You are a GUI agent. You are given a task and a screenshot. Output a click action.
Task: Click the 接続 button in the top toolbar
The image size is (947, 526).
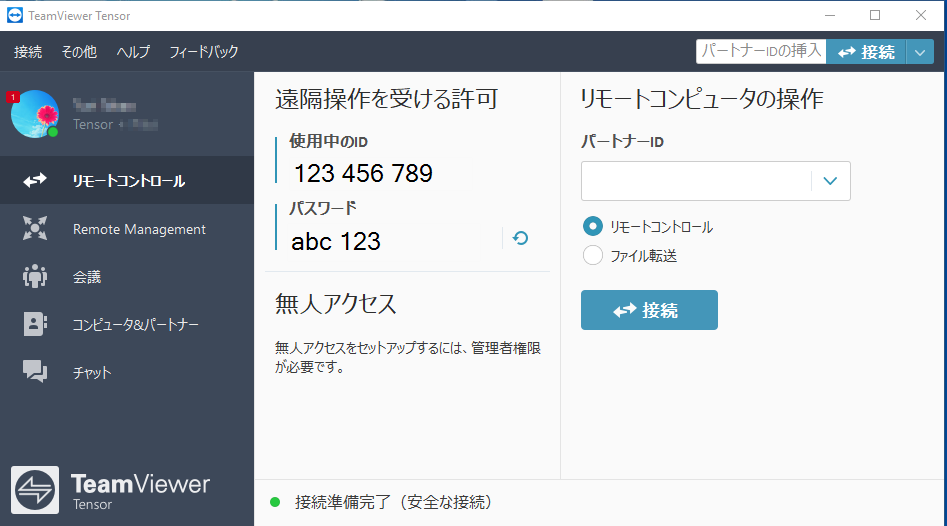(866, 52)
